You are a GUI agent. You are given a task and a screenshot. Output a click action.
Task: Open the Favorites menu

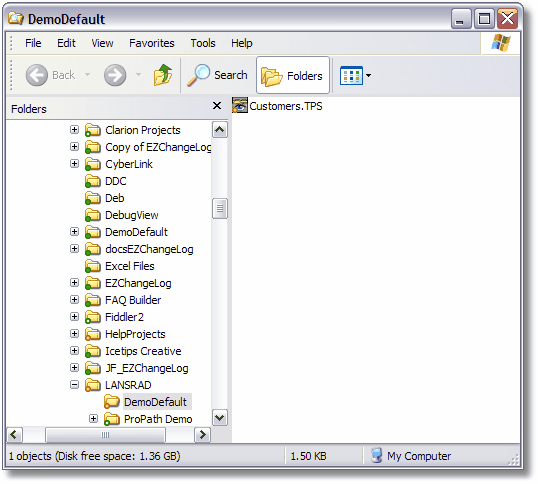[152, 43]
